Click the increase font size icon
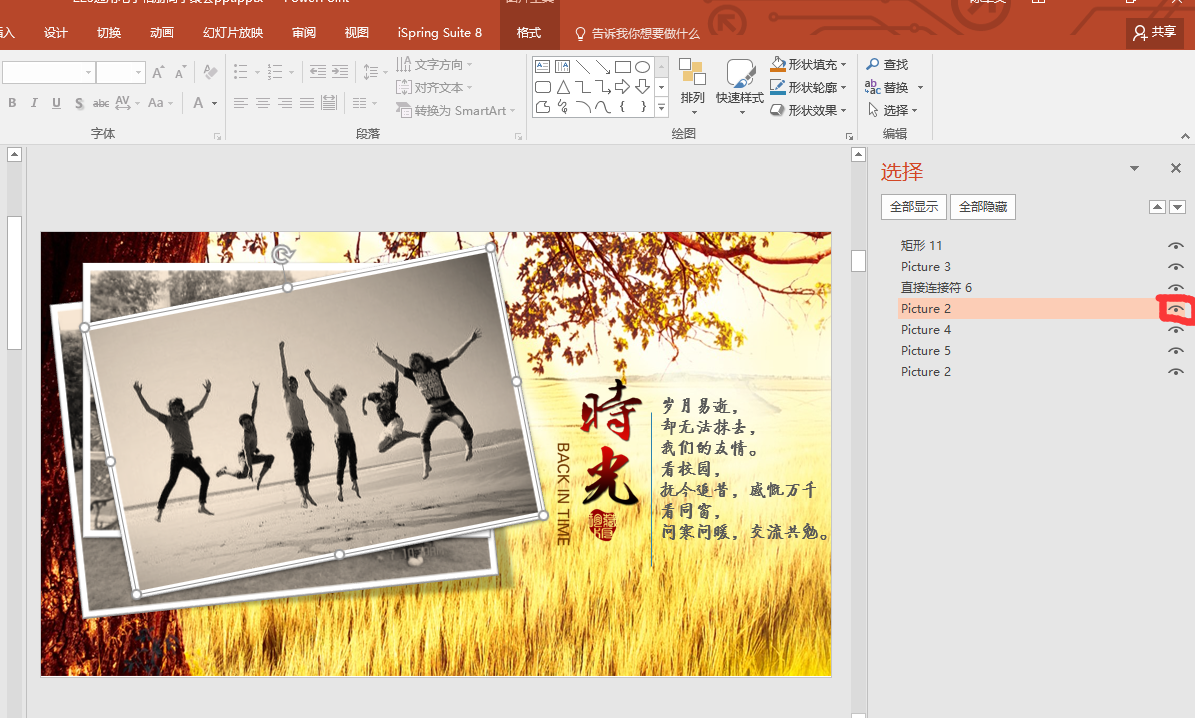 coord(158,72)
